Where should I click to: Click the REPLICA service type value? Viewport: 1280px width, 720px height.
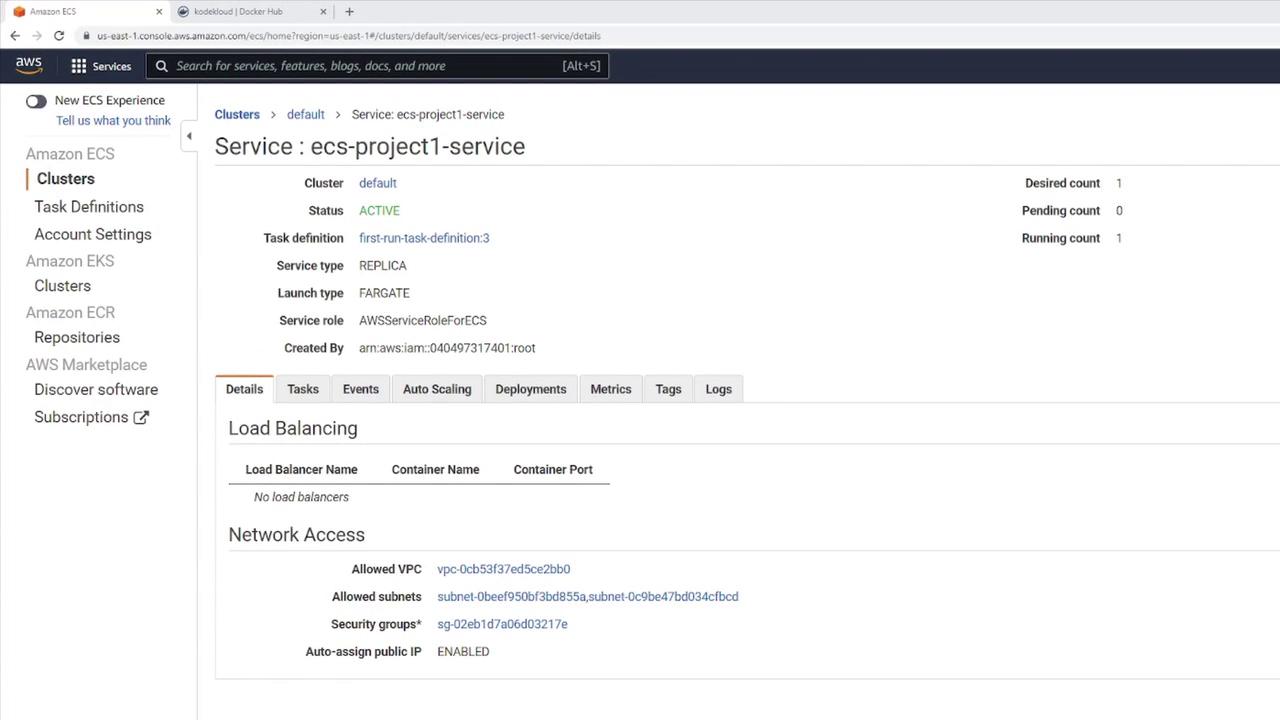coord(383,266)
